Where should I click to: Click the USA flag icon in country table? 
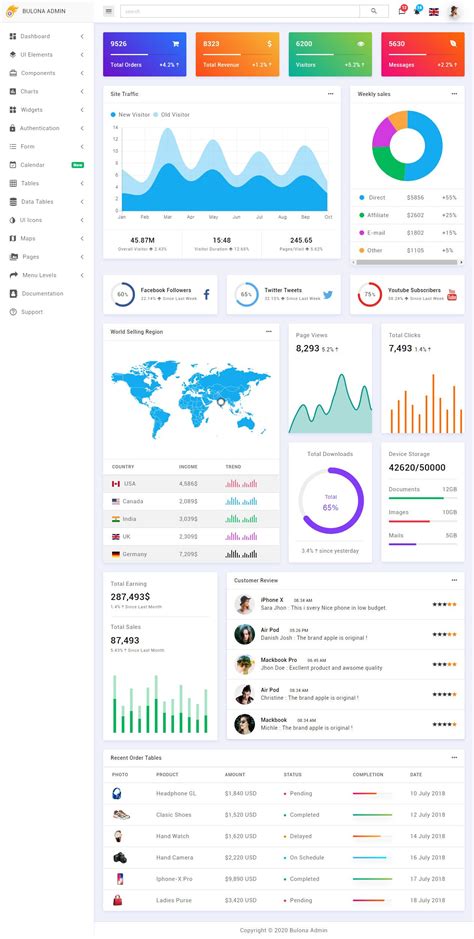tap(116, 483)
